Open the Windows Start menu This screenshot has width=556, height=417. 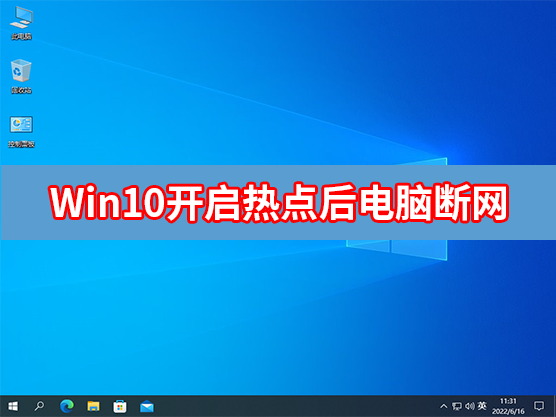pos(13,406)
